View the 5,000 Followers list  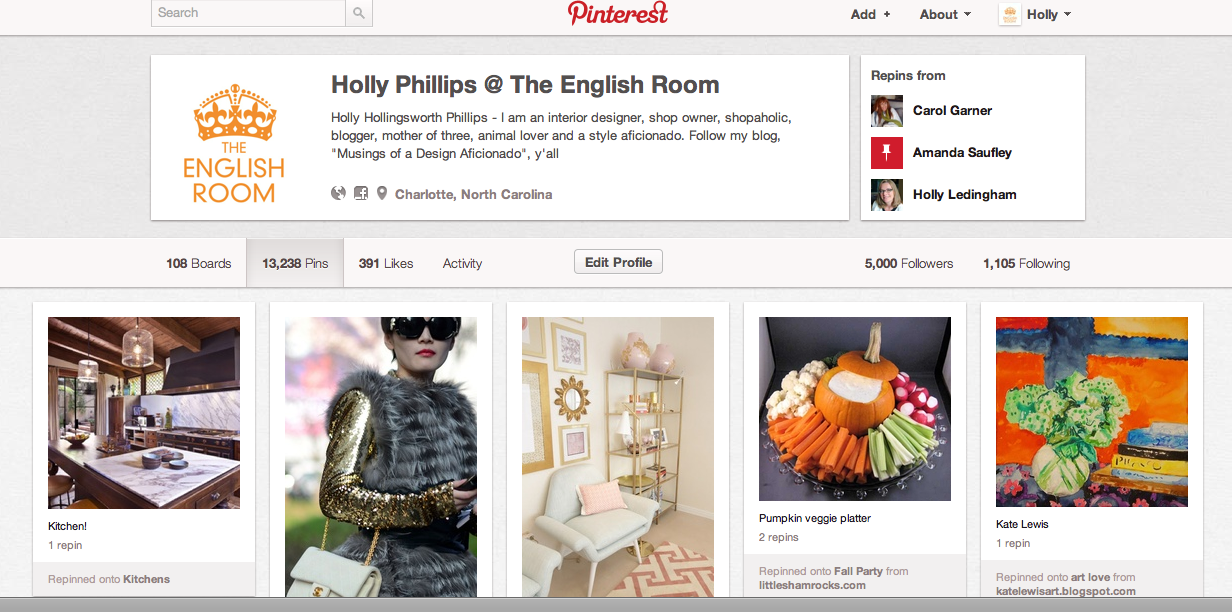coord(909,263)
